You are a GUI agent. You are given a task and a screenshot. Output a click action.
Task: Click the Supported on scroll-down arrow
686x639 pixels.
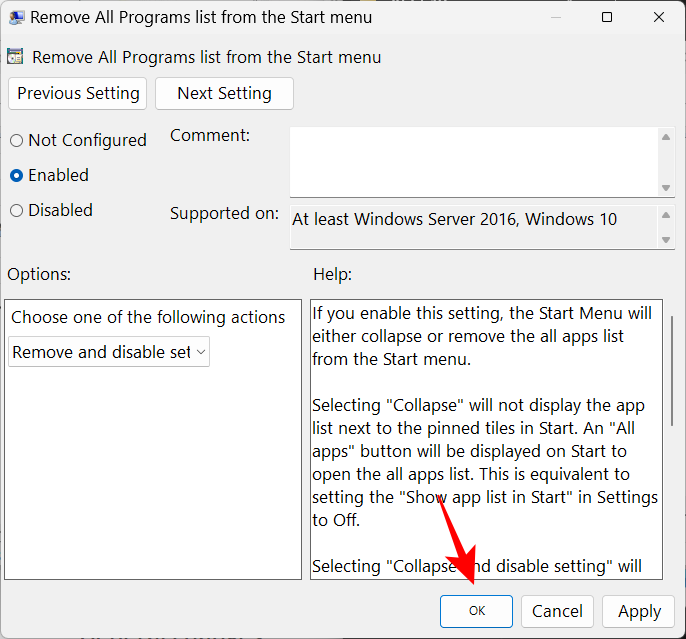tap(666, 240)
